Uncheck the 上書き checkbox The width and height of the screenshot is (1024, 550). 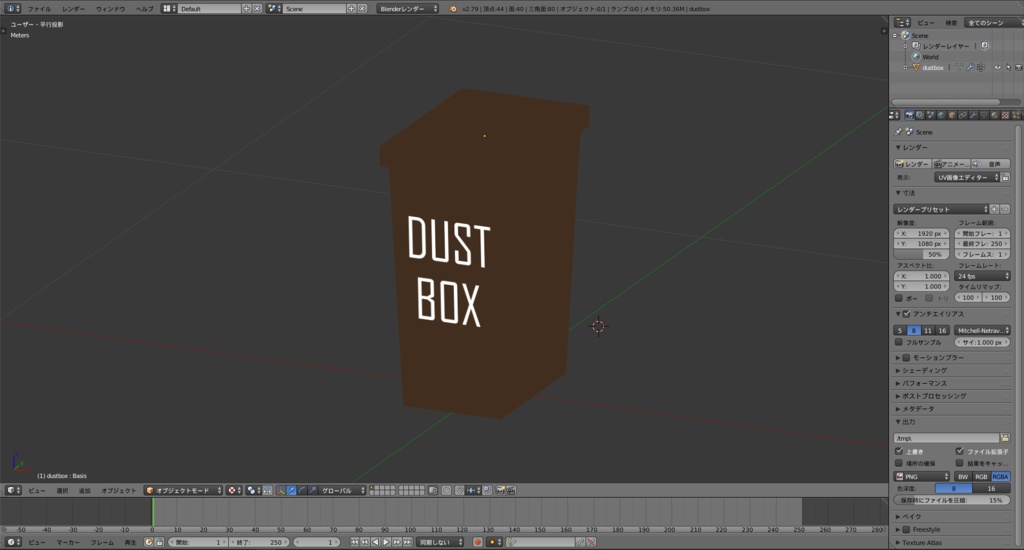point(899,451)
